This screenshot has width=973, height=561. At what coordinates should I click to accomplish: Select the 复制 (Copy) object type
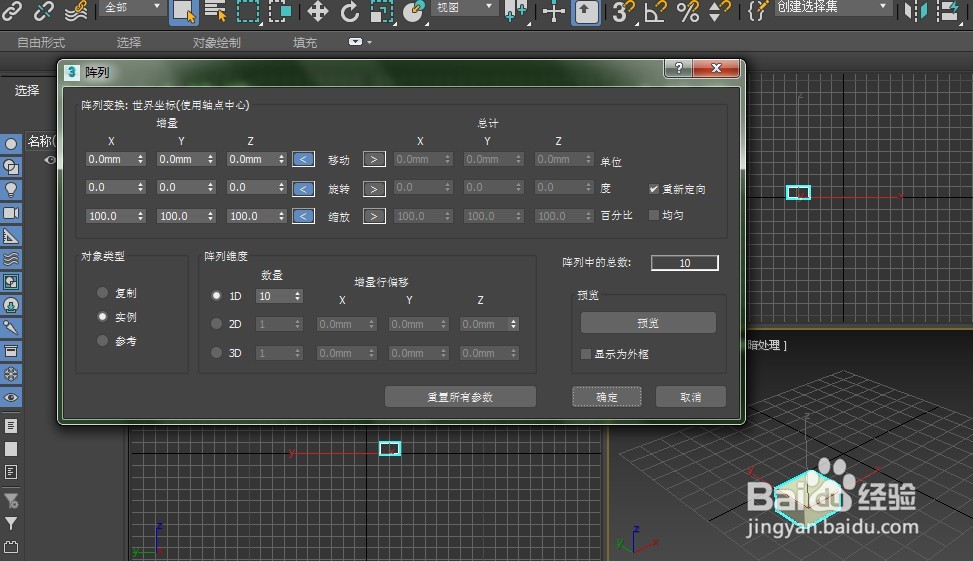click(102, 292)
